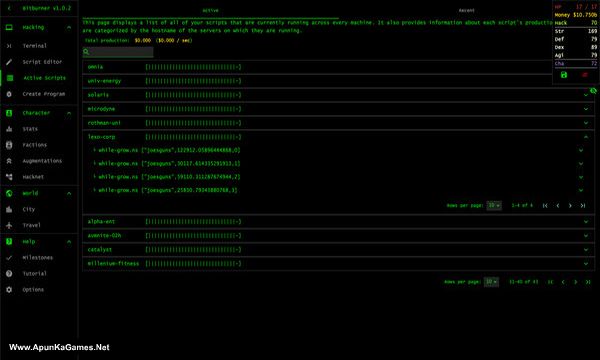The width and height of the screenshot is (600, 360).
Task: Go to the first page of lexo-corp scripts
Action: (545, 206)
